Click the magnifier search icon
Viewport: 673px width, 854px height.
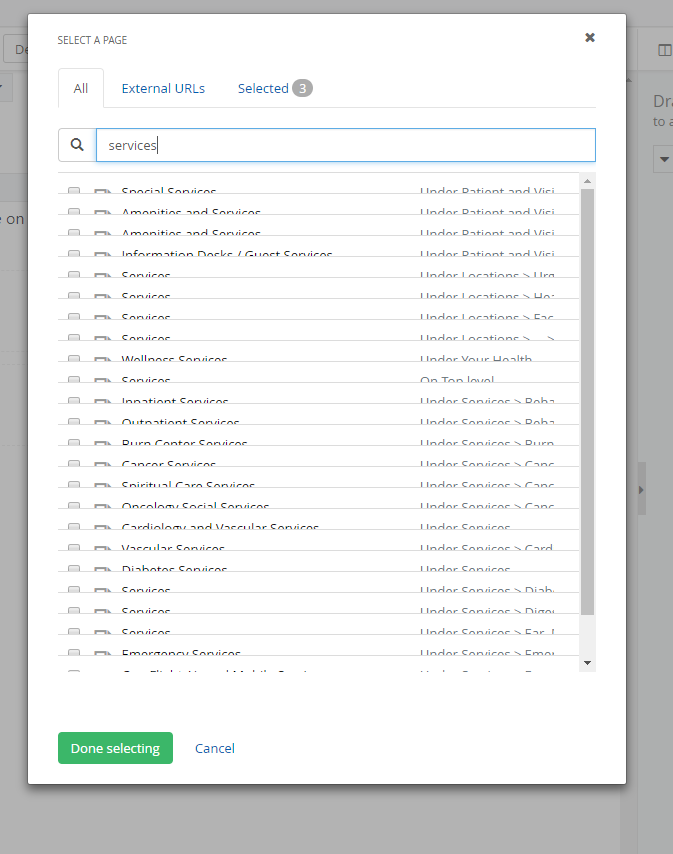[77, 145]
